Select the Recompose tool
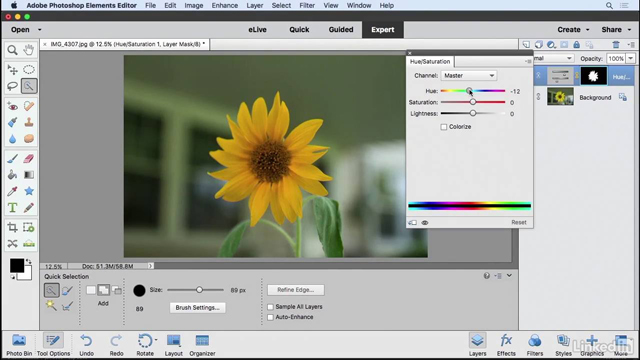640x360 pixels. point(29,227)
